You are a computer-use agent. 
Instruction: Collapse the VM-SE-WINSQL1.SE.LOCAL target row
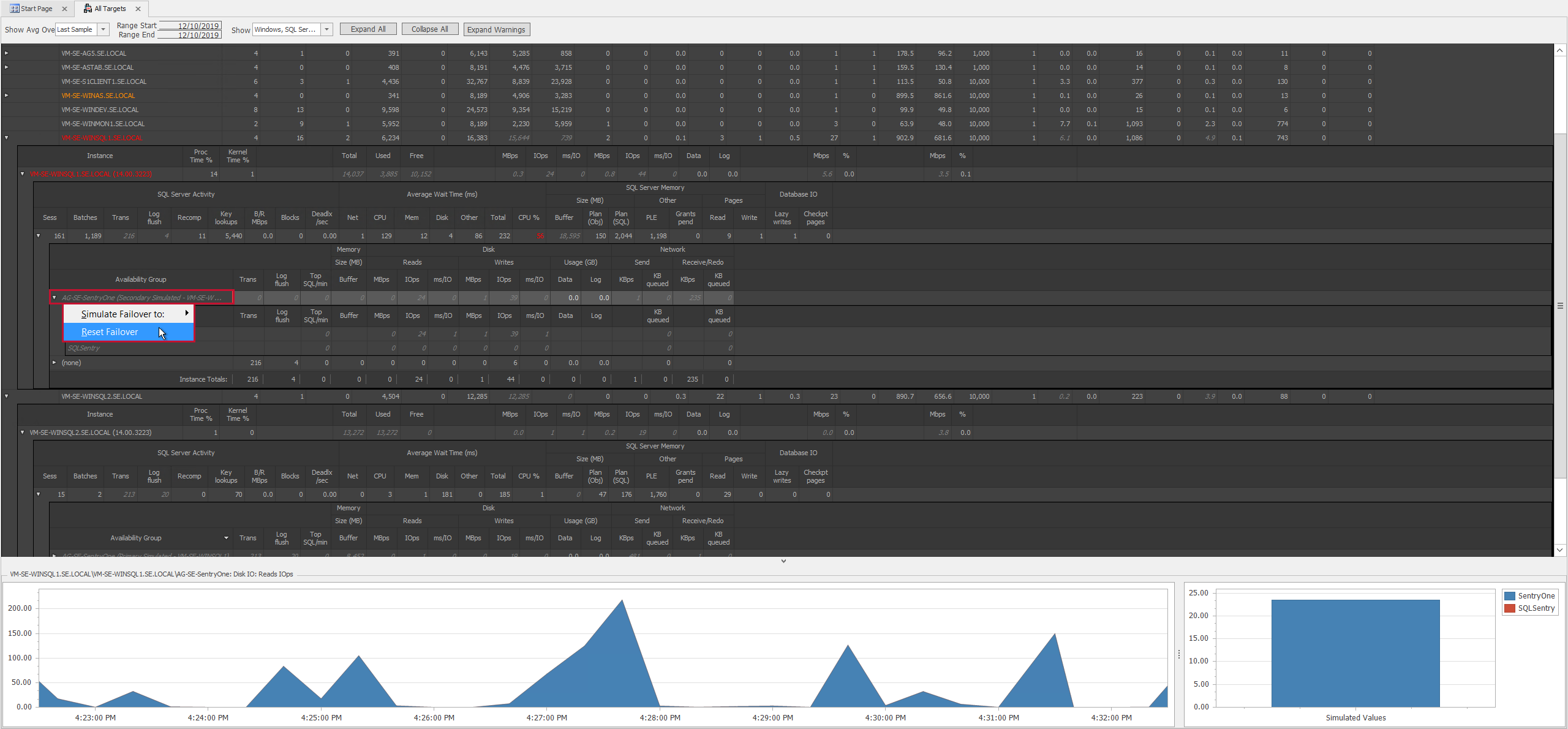pos(6,138)
